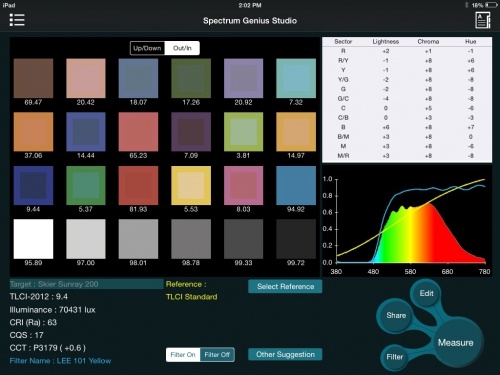Tap the Bluetooth status icon
Screen dimensions: 500x375
click(466, 5)
